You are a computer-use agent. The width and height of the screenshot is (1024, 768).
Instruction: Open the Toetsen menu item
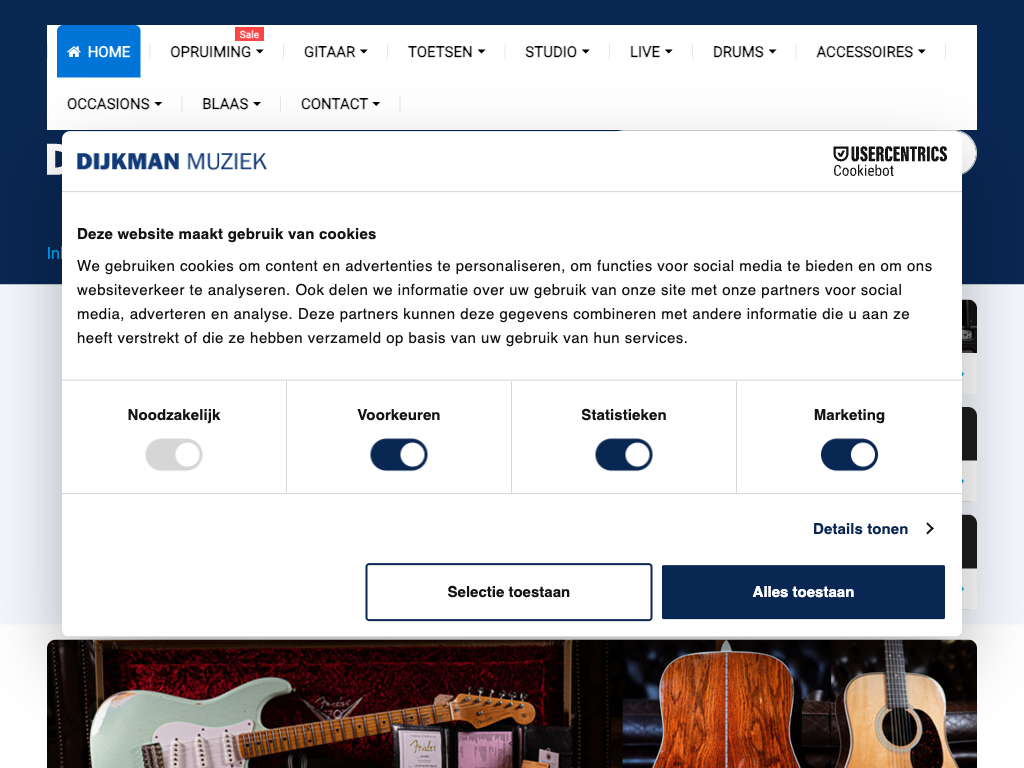click(x=447, y=52)
